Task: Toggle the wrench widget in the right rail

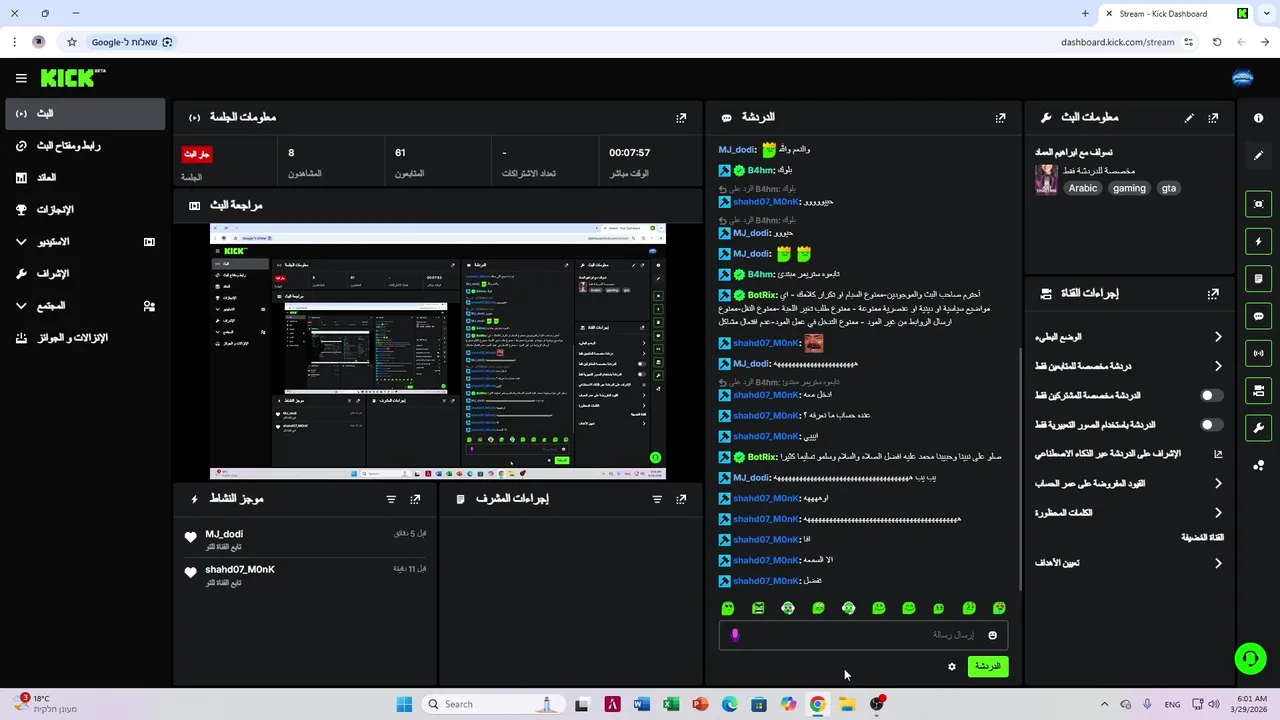Action: (x=1258, y=428)
